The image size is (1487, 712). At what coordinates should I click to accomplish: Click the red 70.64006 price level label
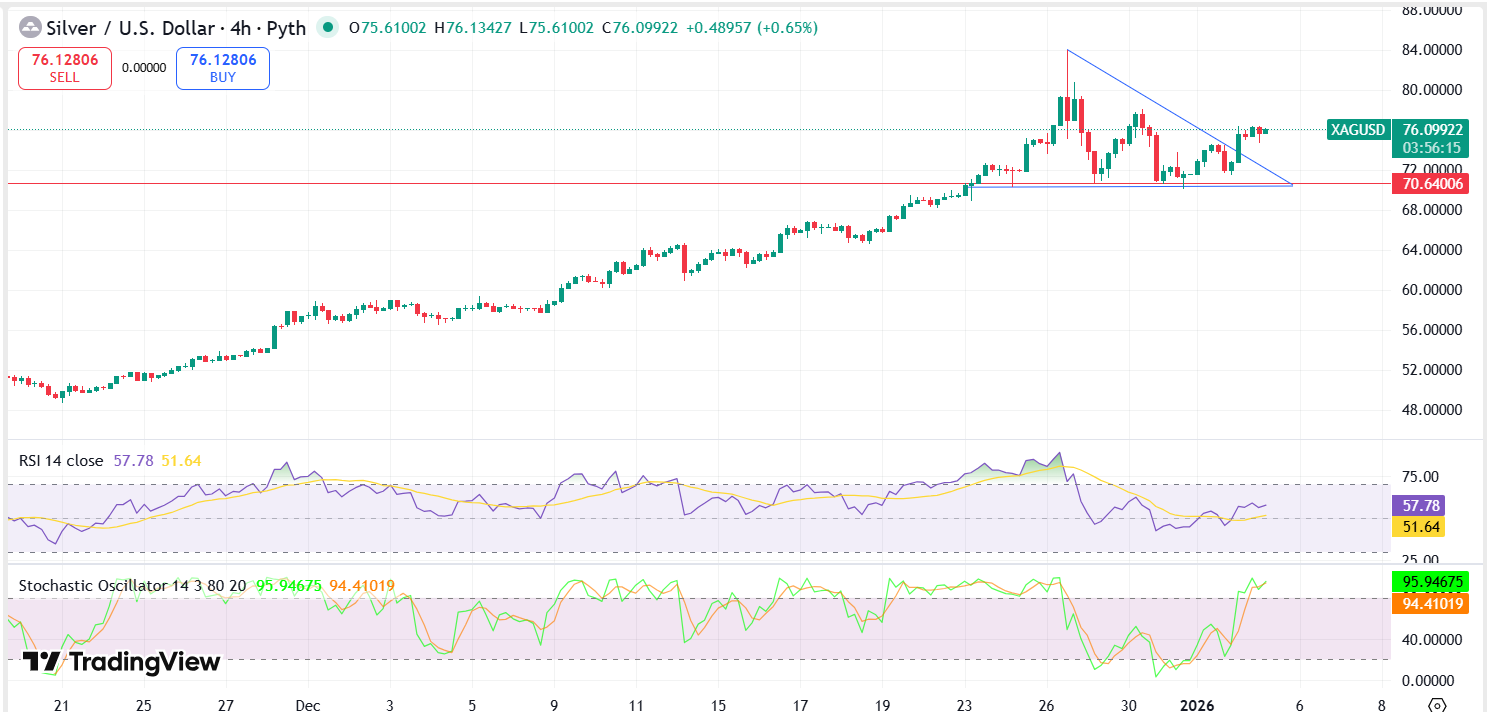pyautogui.click(x=1432, y=183)
